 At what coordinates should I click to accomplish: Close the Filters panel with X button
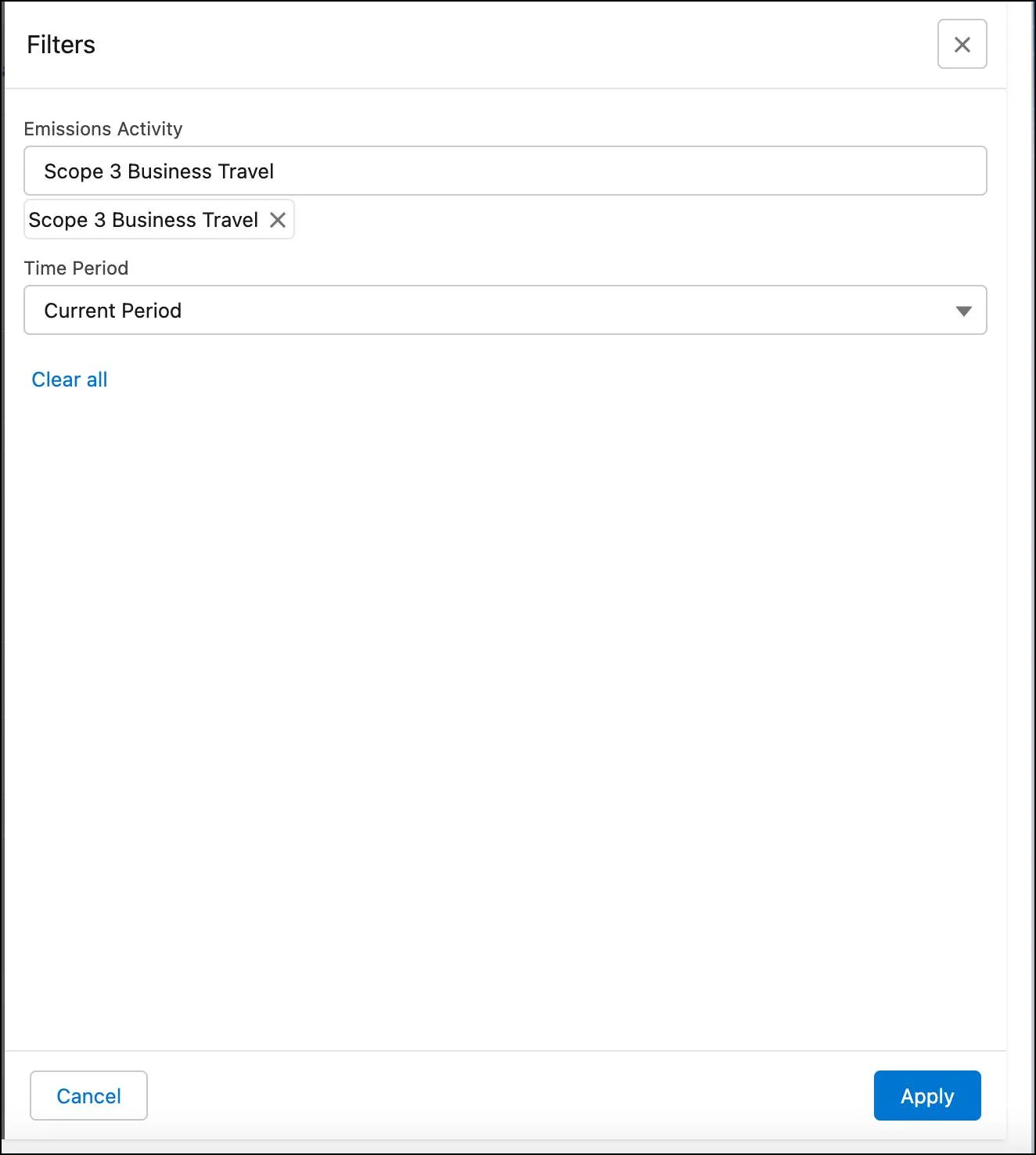click(x=962, y=45)
